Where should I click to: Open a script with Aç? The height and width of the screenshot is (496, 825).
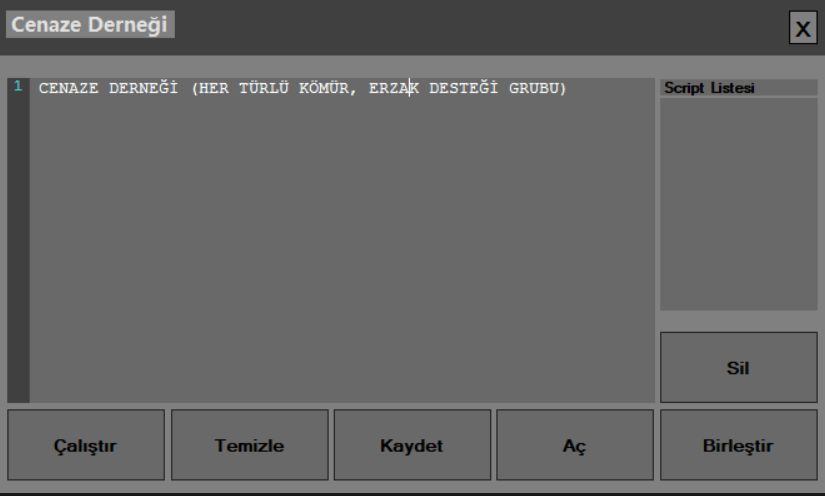[575, 445]
